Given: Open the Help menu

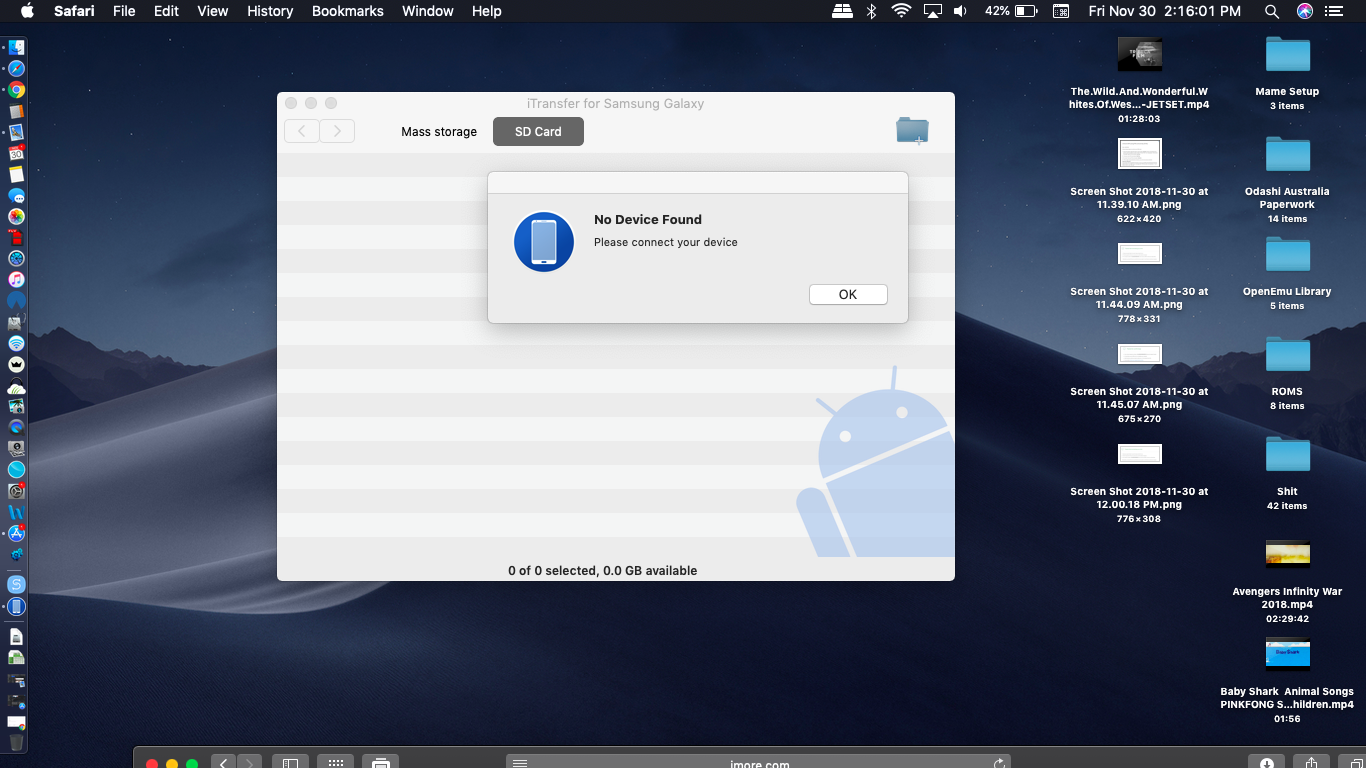Looking at the screenshot, I should click(486, 11).
